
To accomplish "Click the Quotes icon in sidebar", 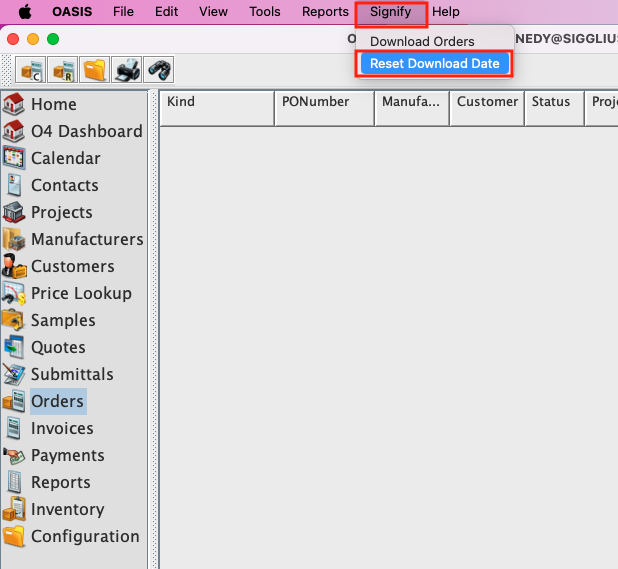I will 14,347.
